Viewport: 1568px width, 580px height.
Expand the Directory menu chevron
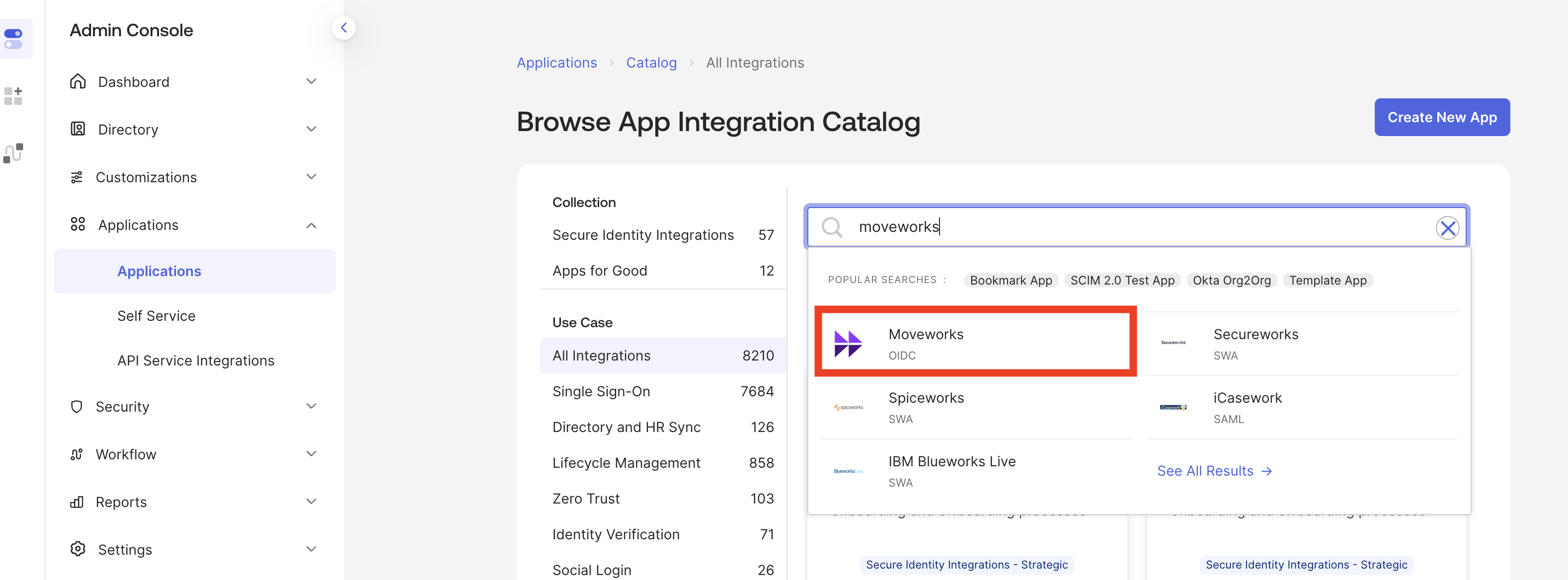(311, 129)
